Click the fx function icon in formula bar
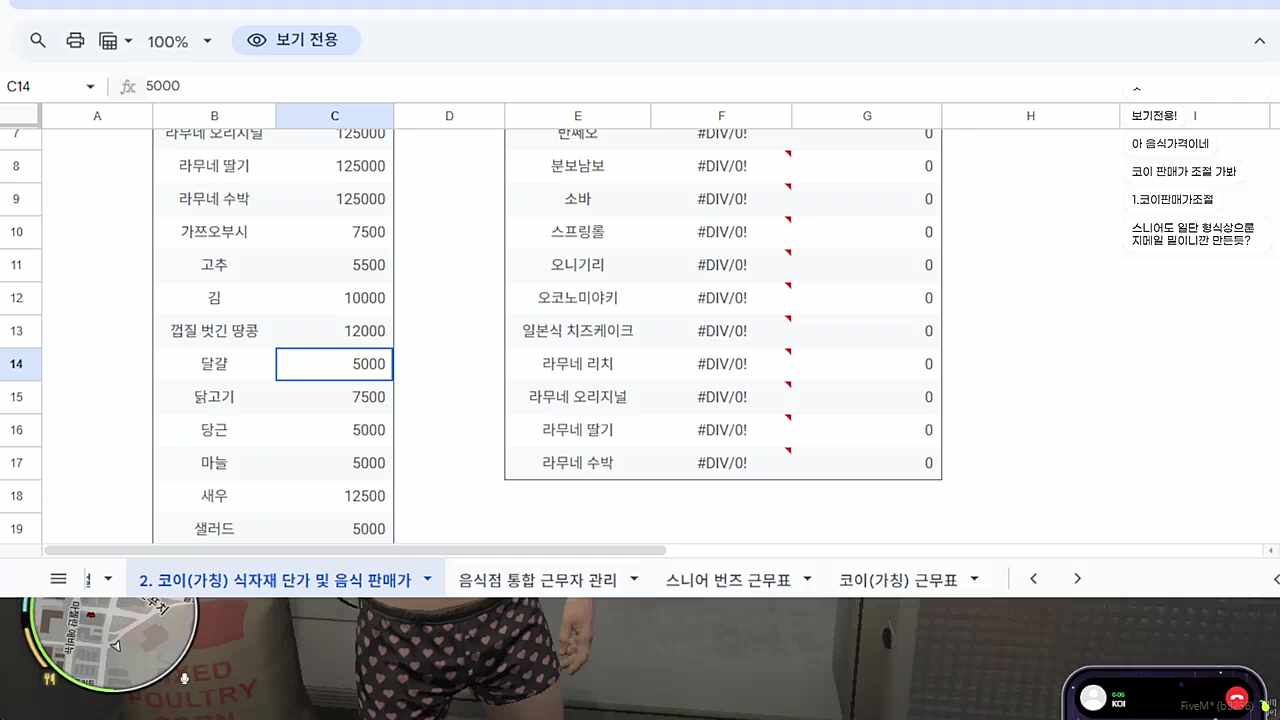The height and width of the screenshot is (720, 1280). pos(128,87)
